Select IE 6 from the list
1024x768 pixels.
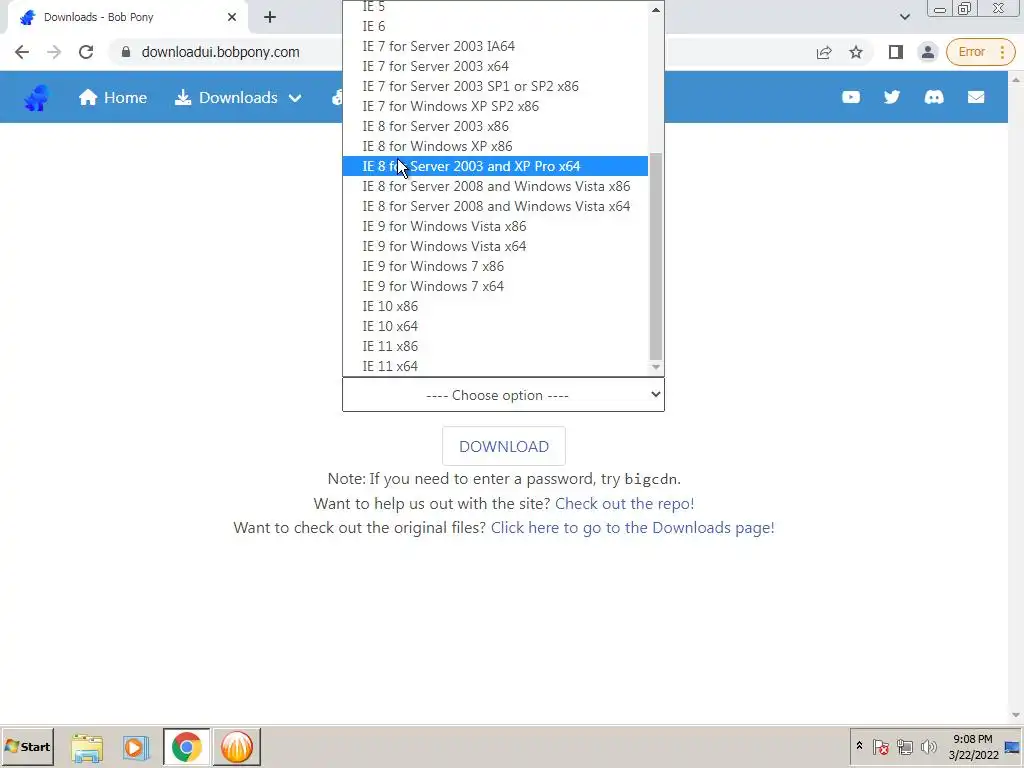click(x=495, y=26)
